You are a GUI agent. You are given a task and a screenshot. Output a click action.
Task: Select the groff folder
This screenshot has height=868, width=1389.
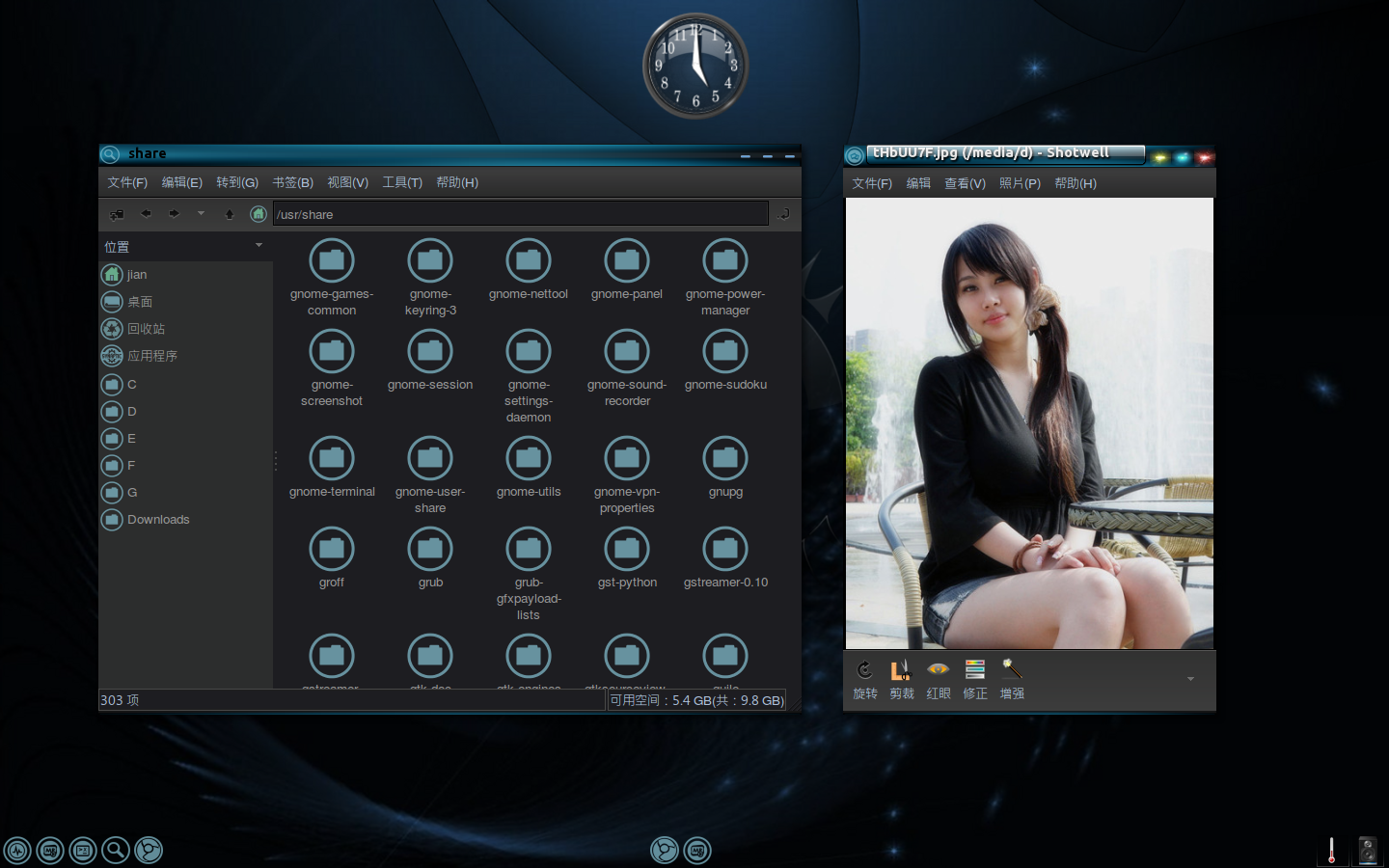pyautogui.click(x=332, y=558)
